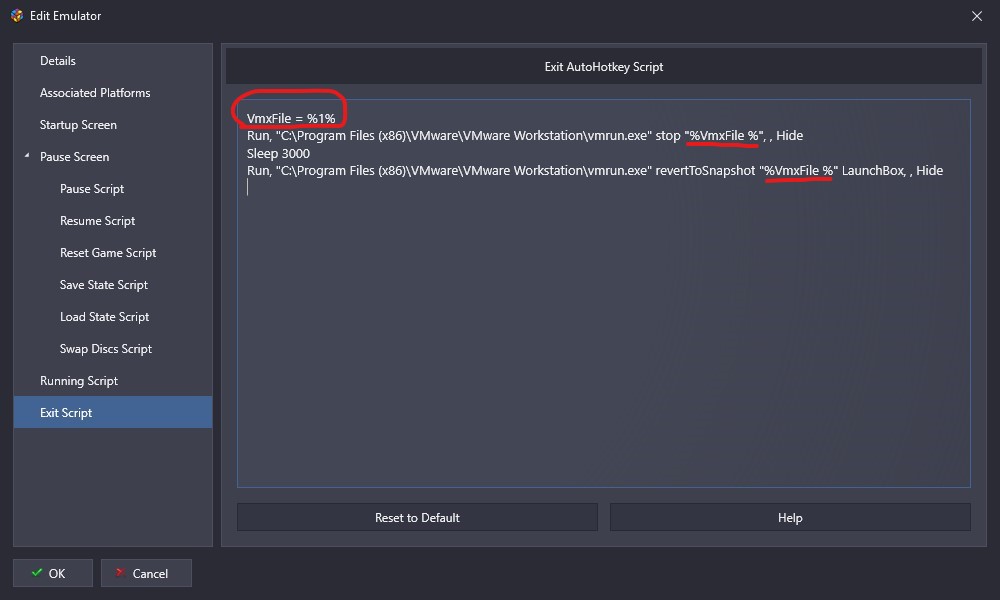Click the 'Sleep 3000' line

tap(278, 154)
